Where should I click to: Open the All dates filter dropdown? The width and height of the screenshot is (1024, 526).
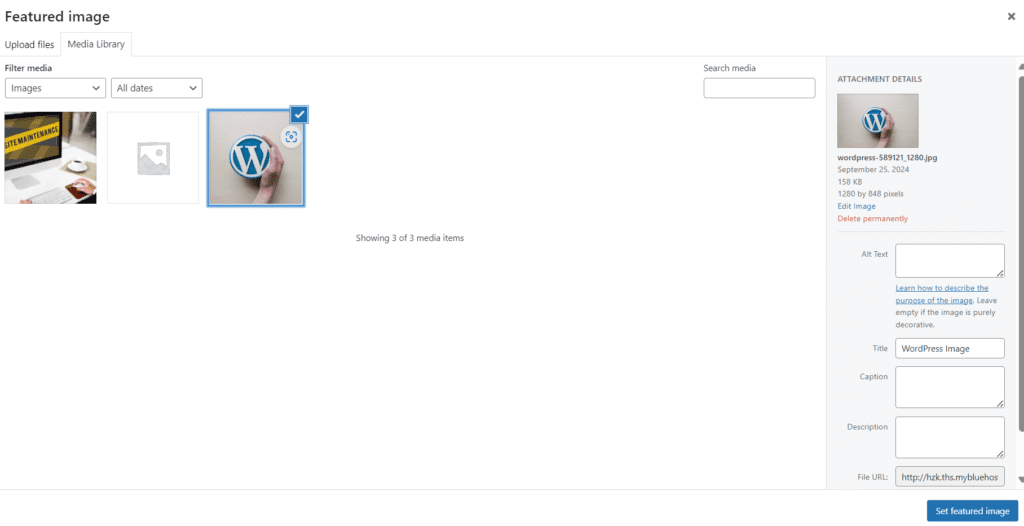click(157, 88)
